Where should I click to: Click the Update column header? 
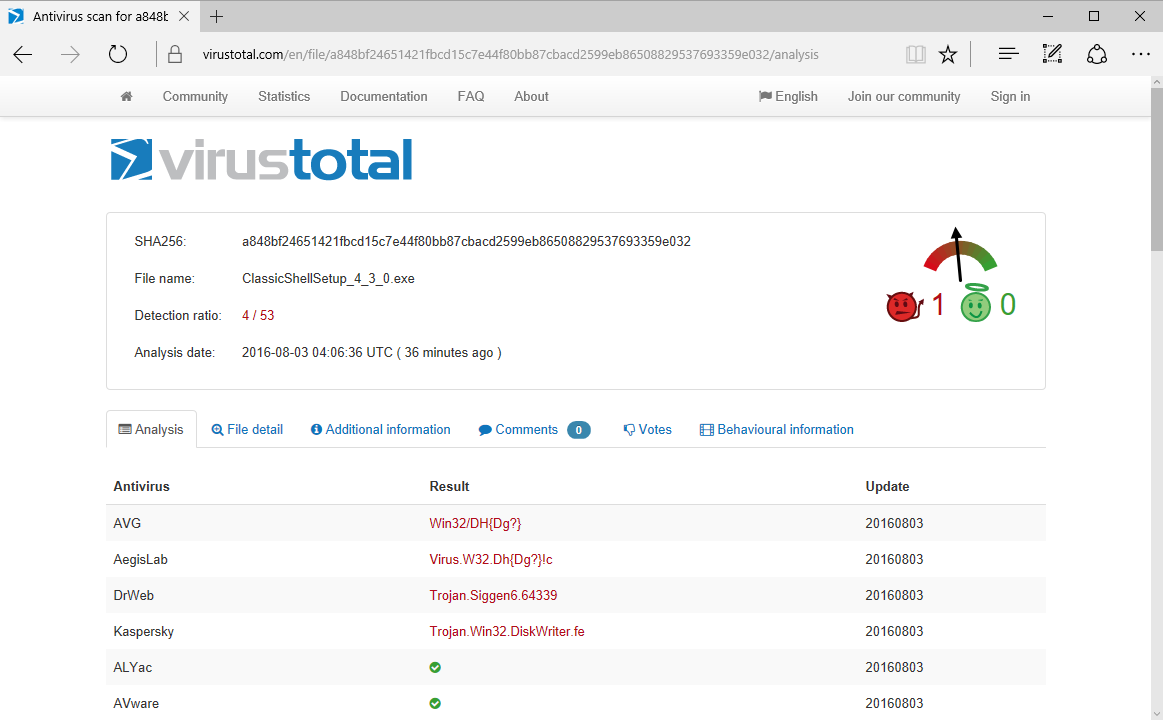887,486
